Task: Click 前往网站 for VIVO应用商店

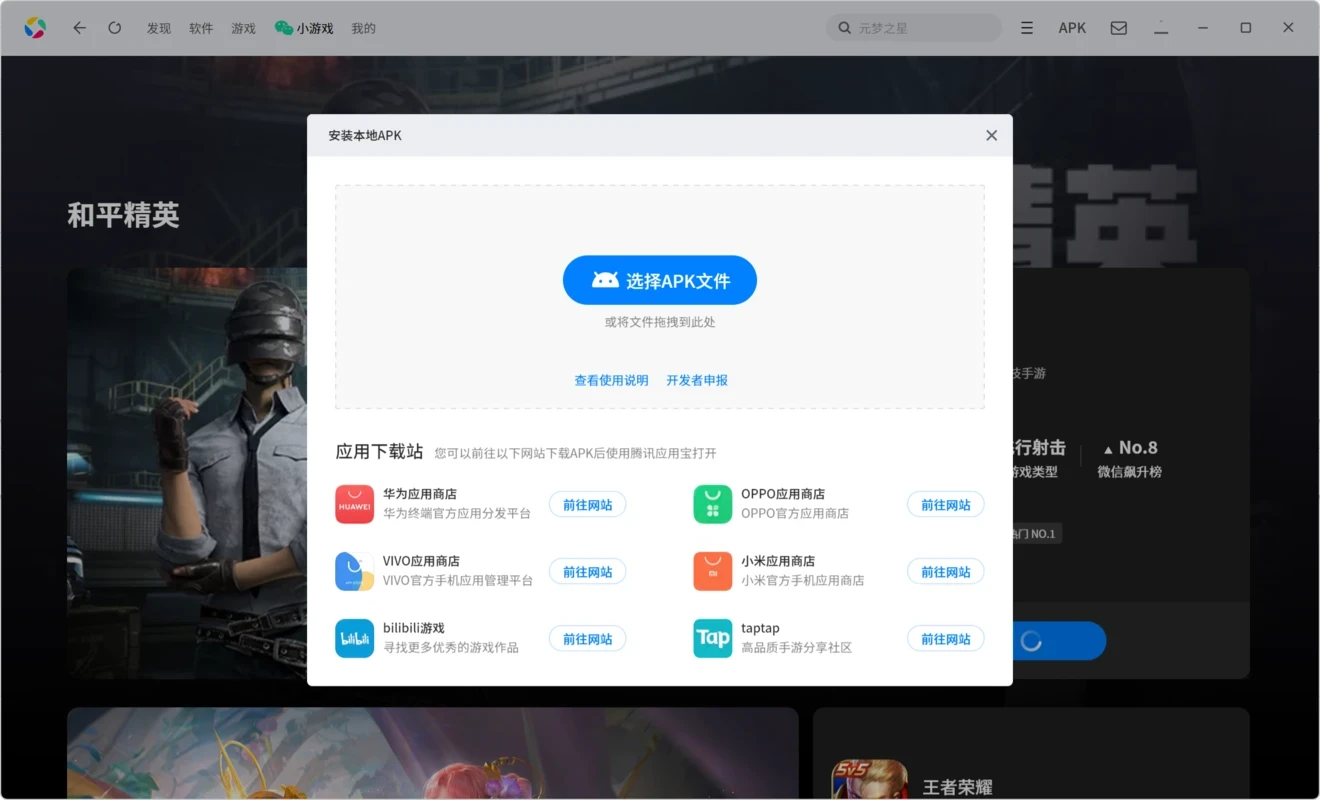Action: point(588,571)
